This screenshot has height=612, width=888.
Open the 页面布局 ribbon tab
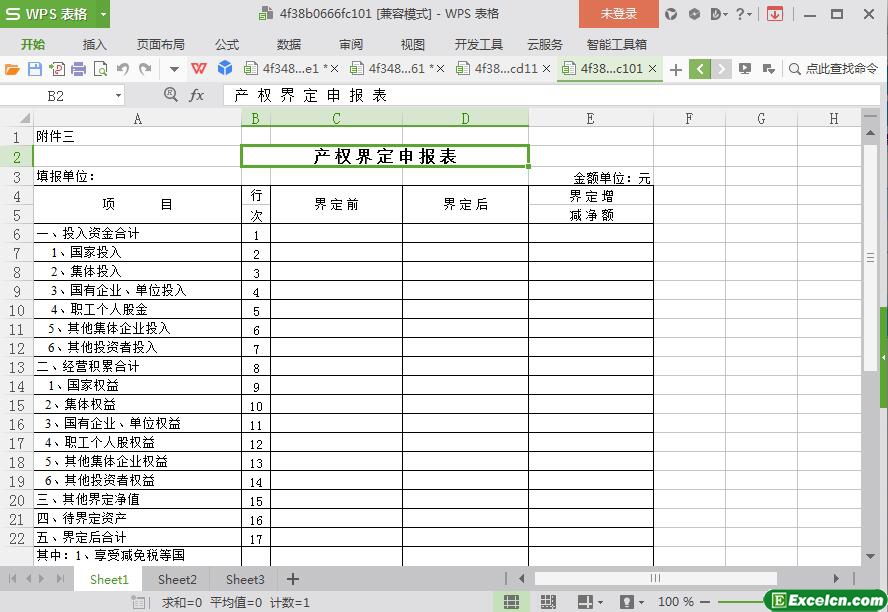point(160,44)
